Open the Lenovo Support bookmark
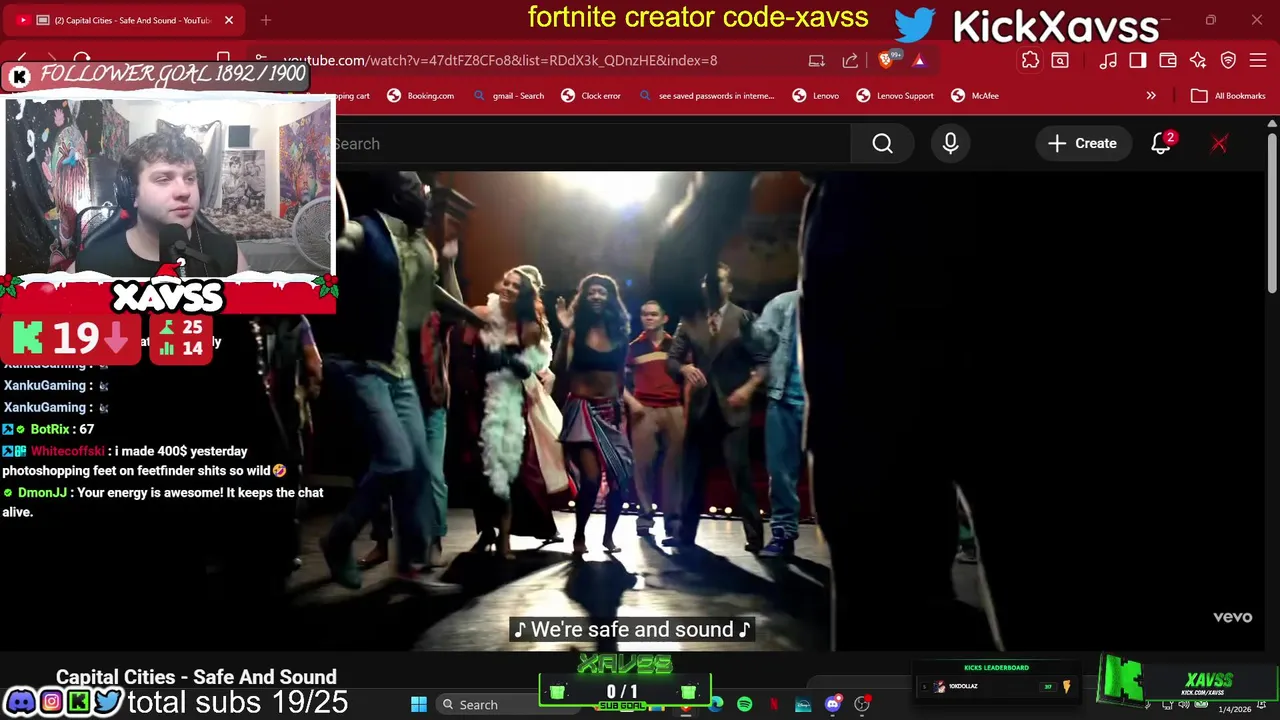The width and height of the screenshot is (1280, 720). [895, 96]
